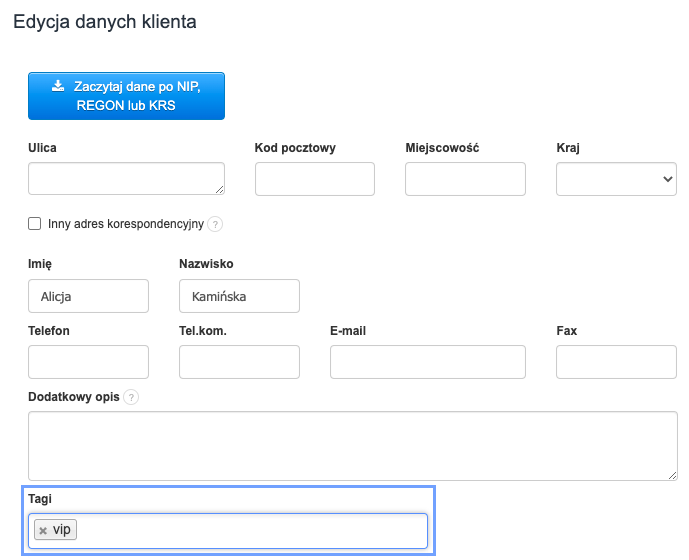Click inside the Dodatkowy opis textarea
The height and width of the screenshot is (560, 689).
353,446
